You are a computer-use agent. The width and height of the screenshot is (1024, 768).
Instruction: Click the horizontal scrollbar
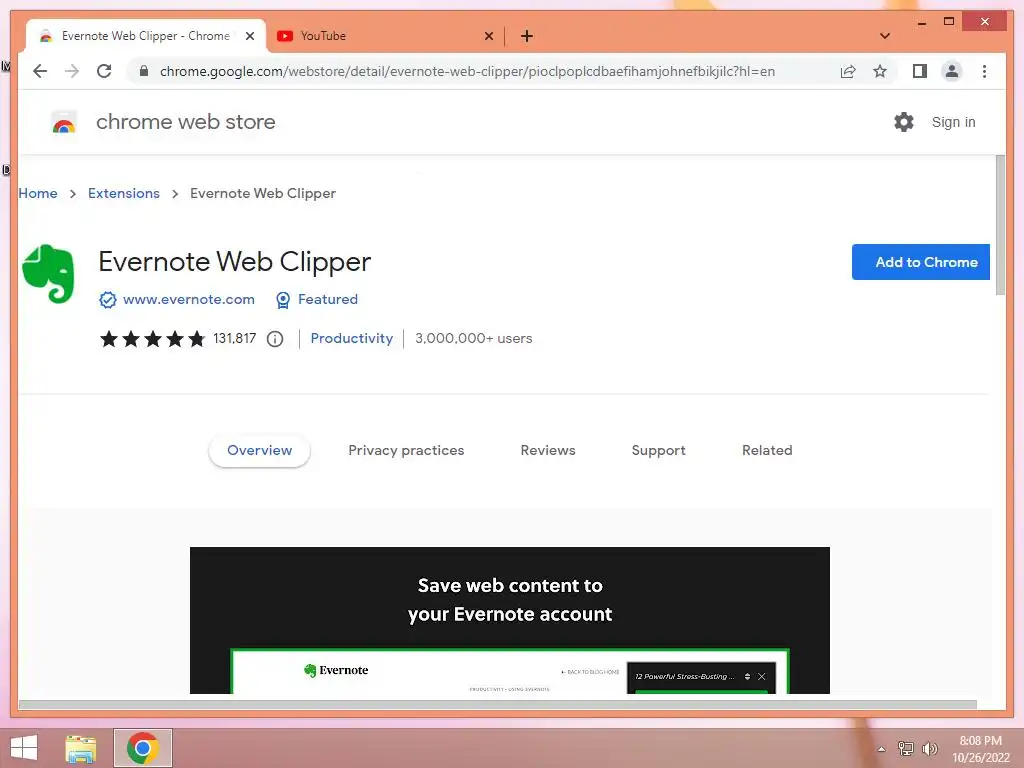[498, 705]
